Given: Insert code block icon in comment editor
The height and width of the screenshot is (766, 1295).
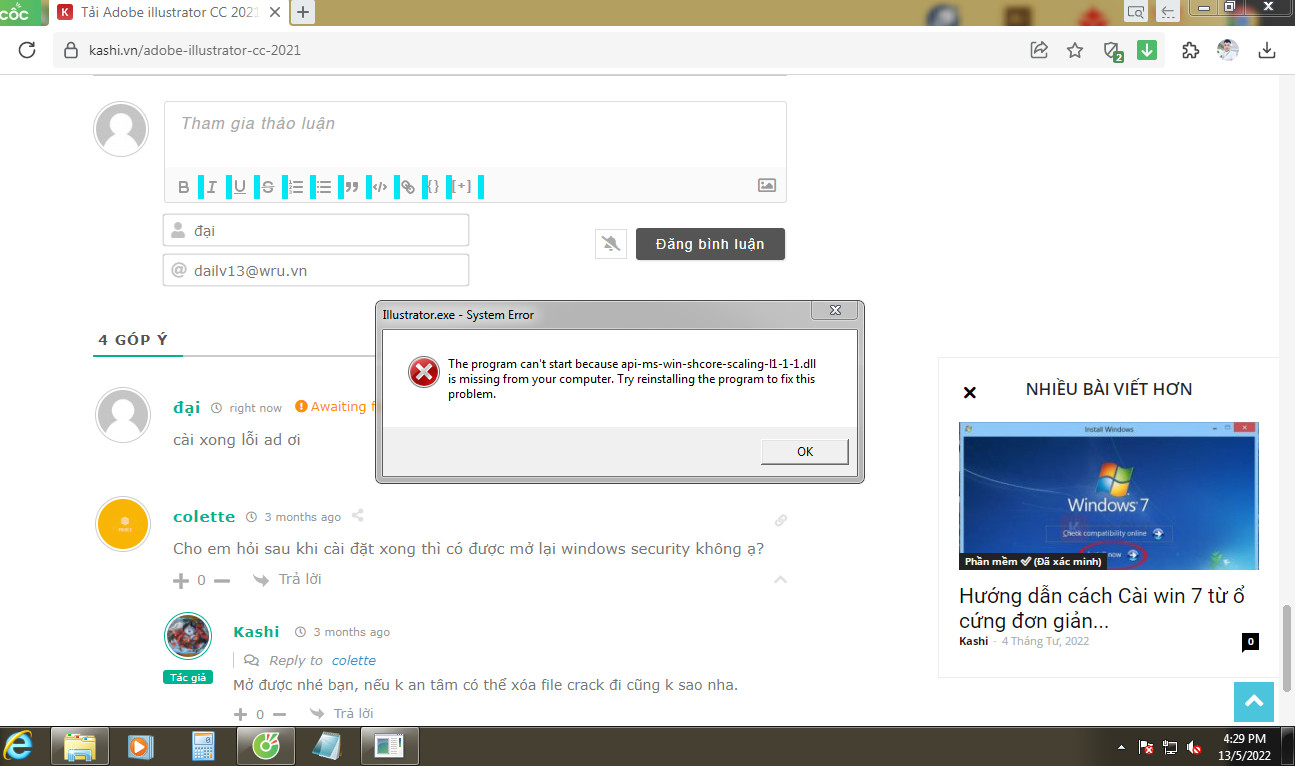Looking at the screenshot, I should [x=380, y=187].
